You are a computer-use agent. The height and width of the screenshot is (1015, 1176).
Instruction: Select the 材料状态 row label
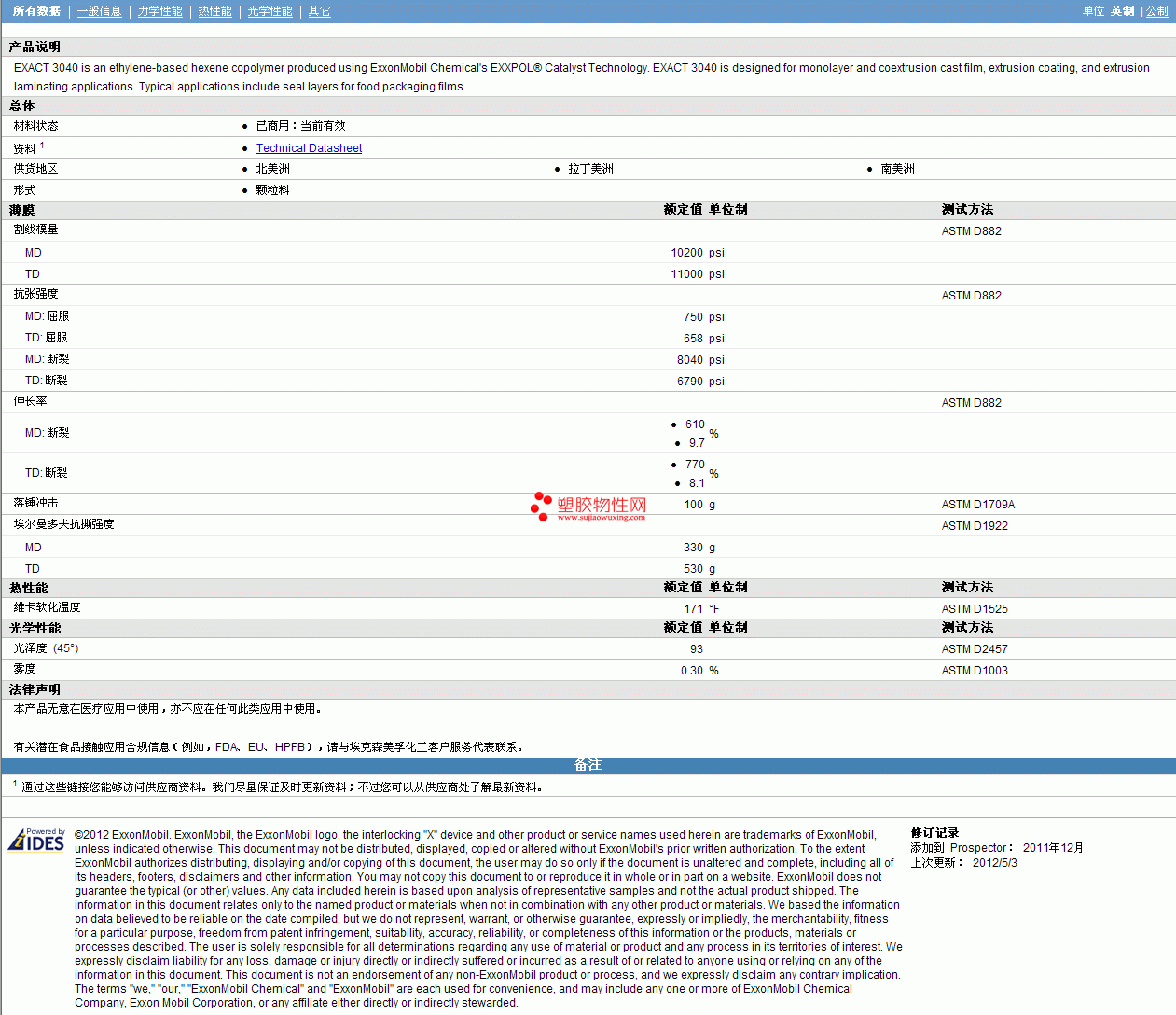pos(36,126)
